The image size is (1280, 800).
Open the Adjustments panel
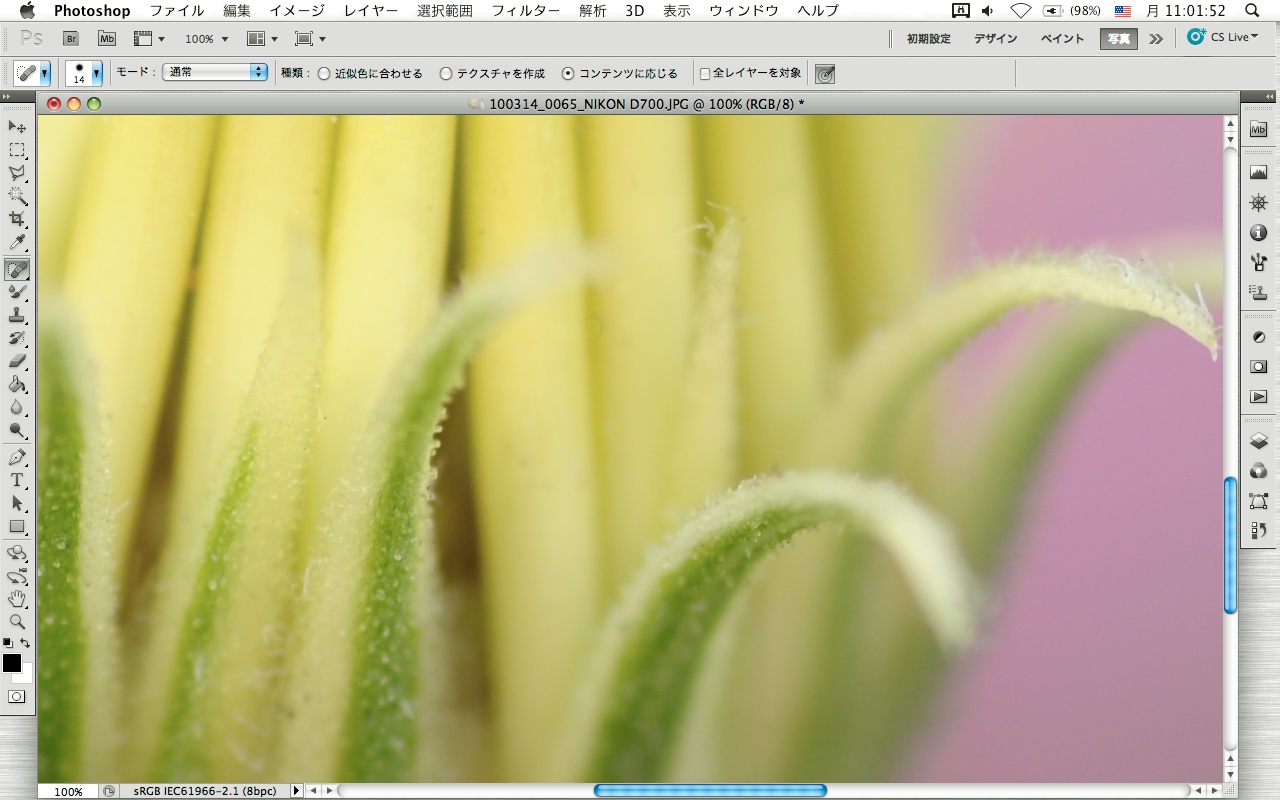pos(1259,337)
